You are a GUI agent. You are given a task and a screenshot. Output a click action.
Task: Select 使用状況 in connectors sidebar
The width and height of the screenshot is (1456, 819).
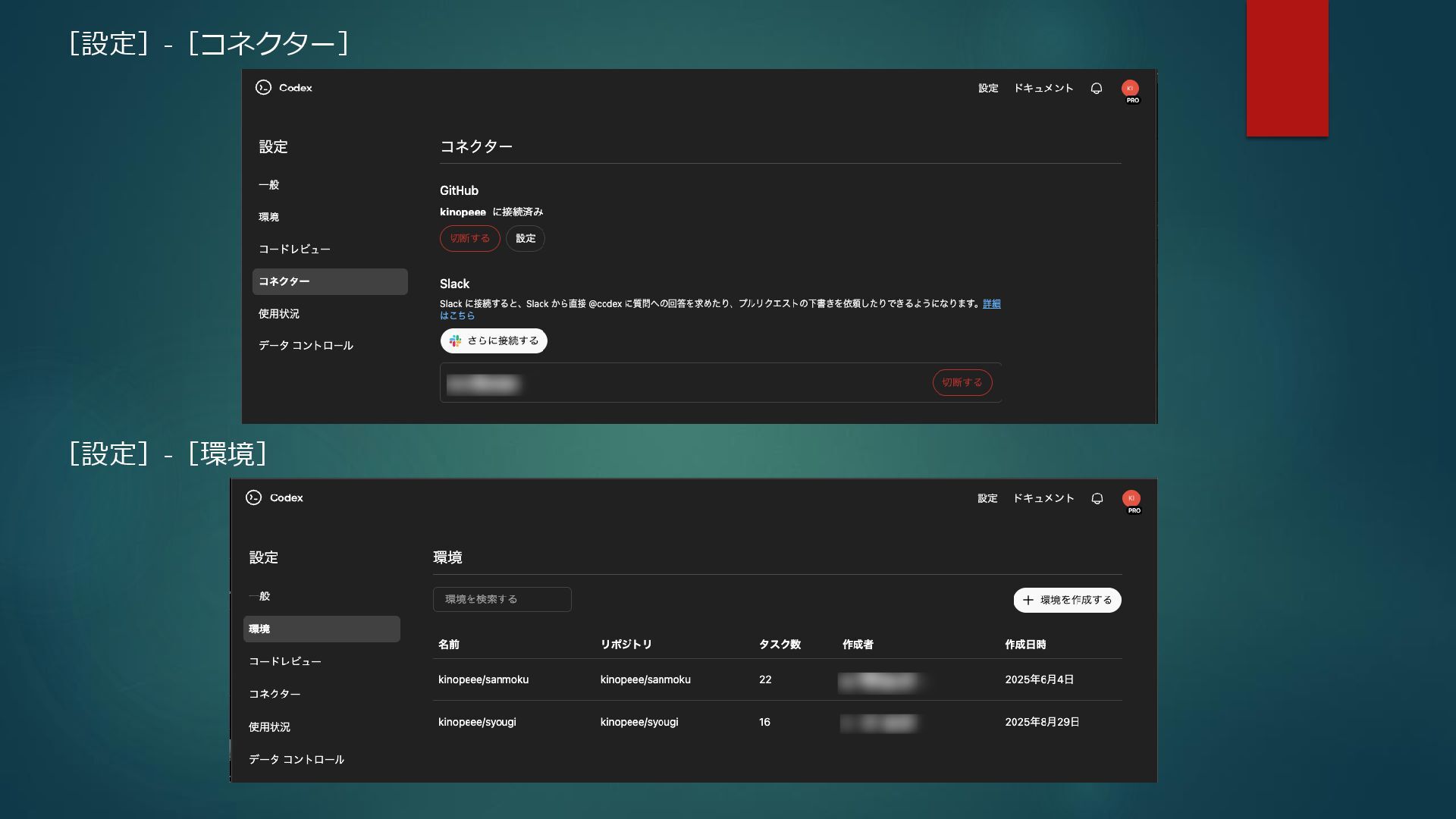[279, 314]
